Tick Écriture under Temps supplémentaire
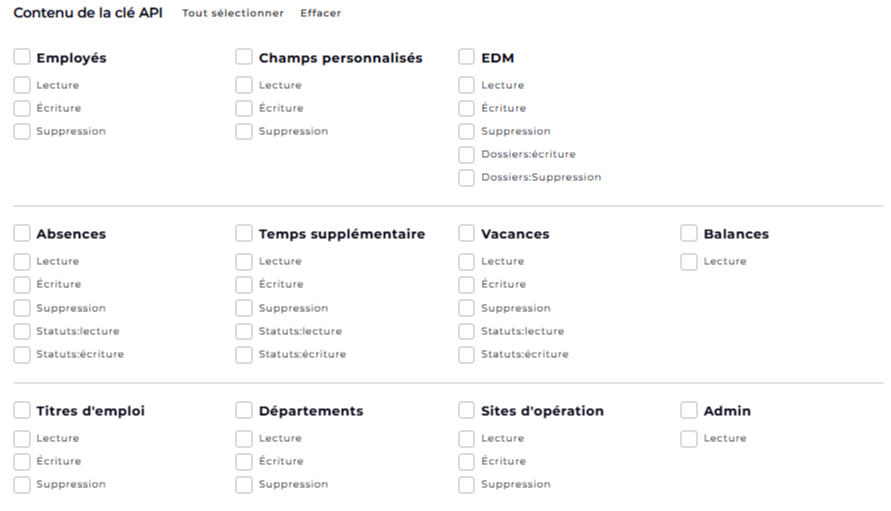891x511 pixels. tap(244, 284)
